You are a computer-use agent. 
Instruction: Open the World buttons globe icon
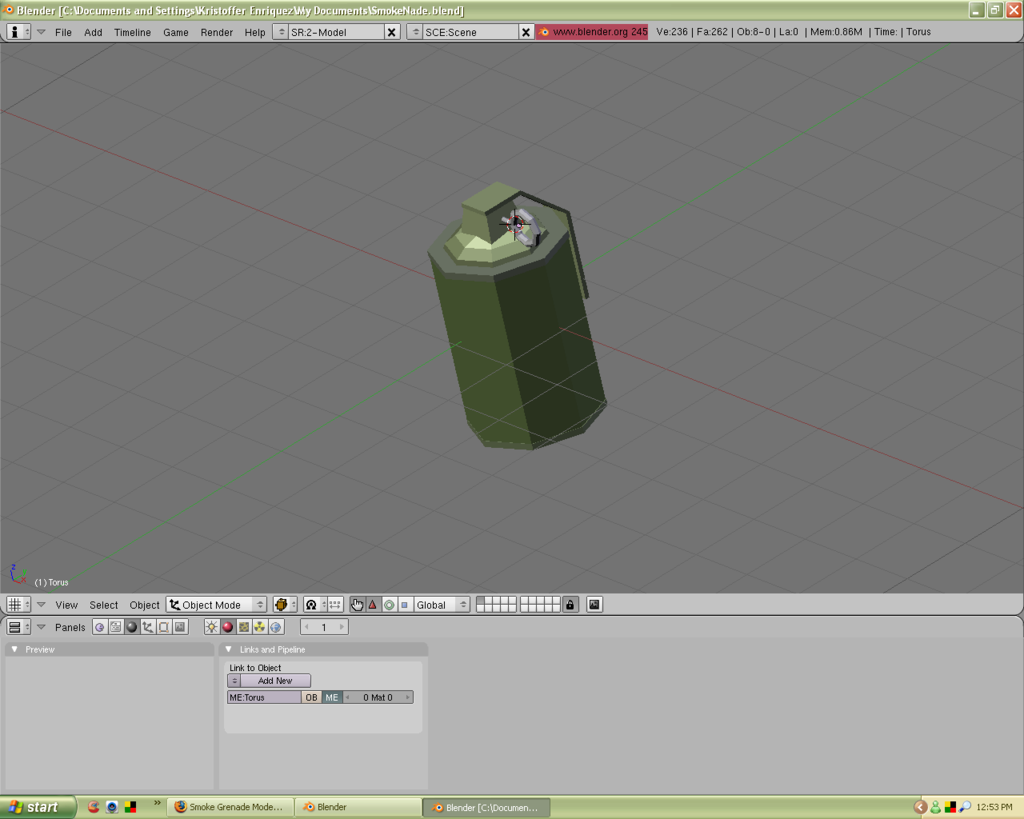pyautogui.click(x=276, y=627)
